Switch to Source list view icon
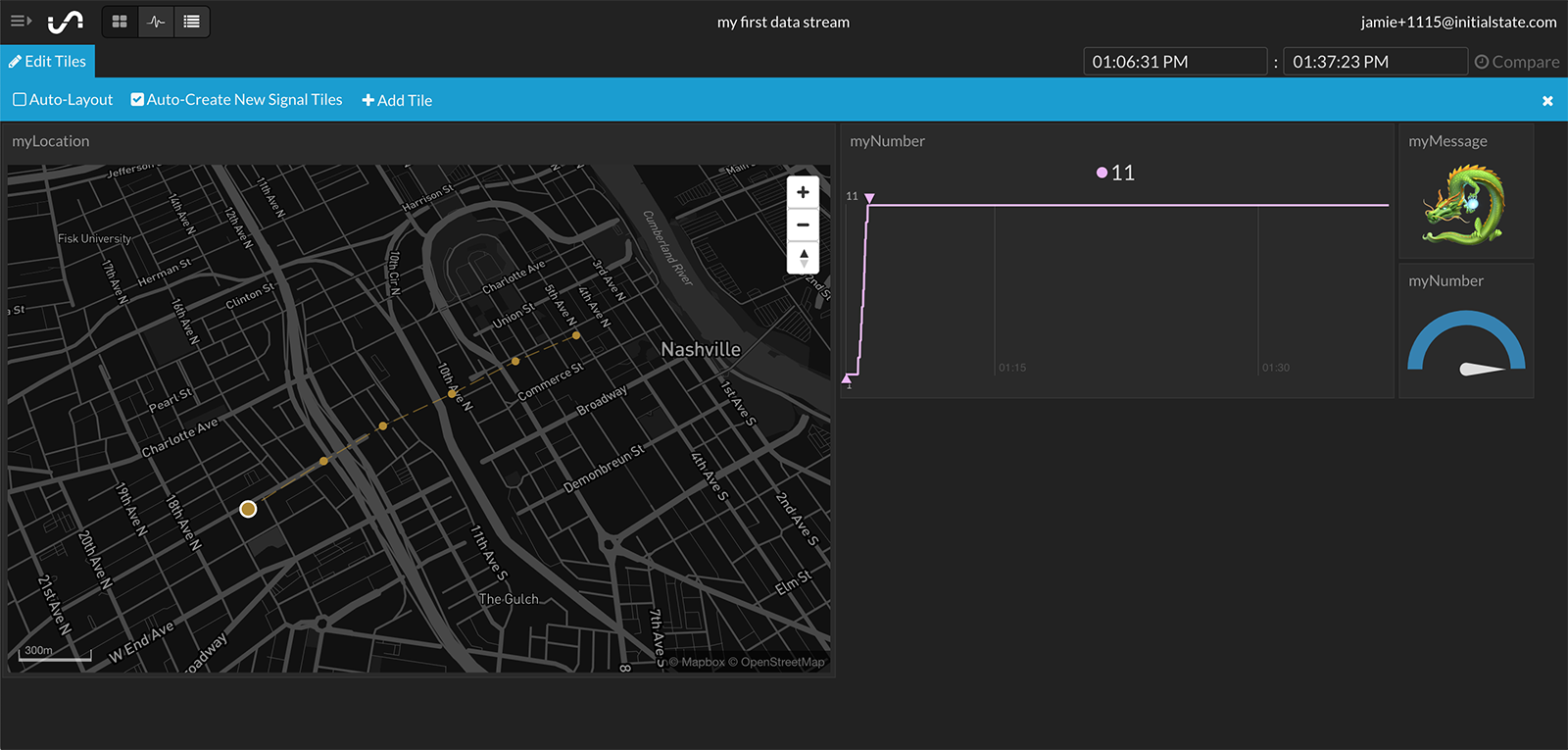Image resolution: width=1568 pixels, height=750 pixels. coord(192,22)
